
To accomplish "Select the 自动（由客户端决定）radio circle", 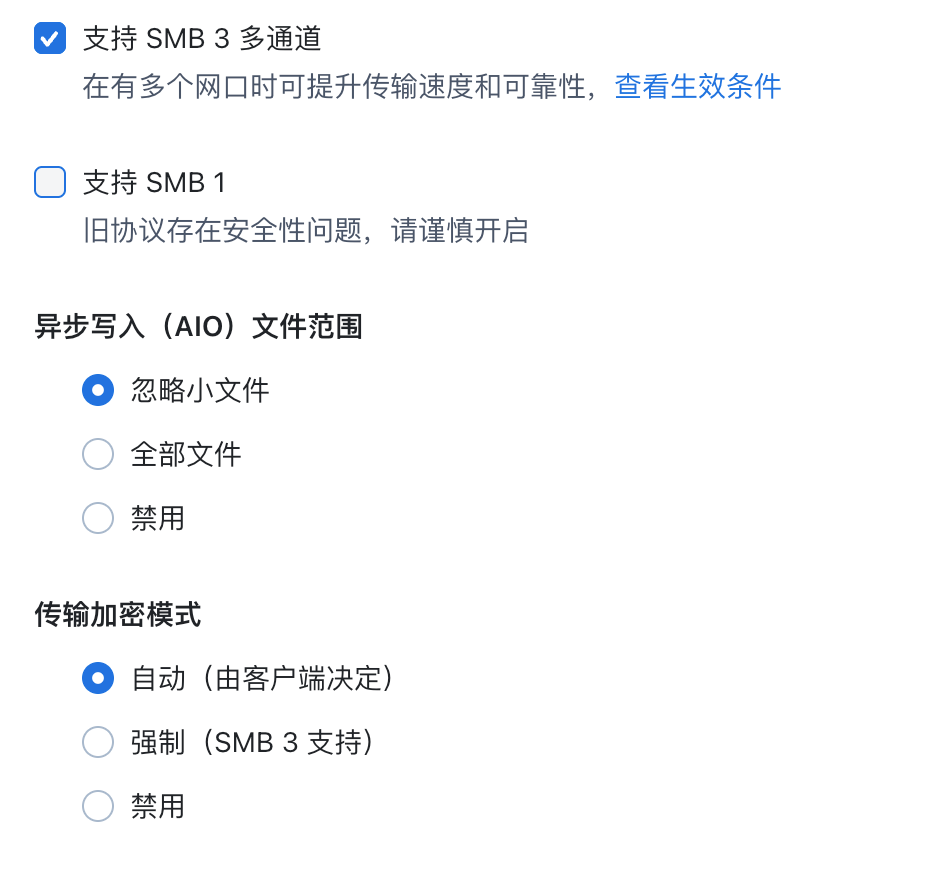I will tap(98, 678).
